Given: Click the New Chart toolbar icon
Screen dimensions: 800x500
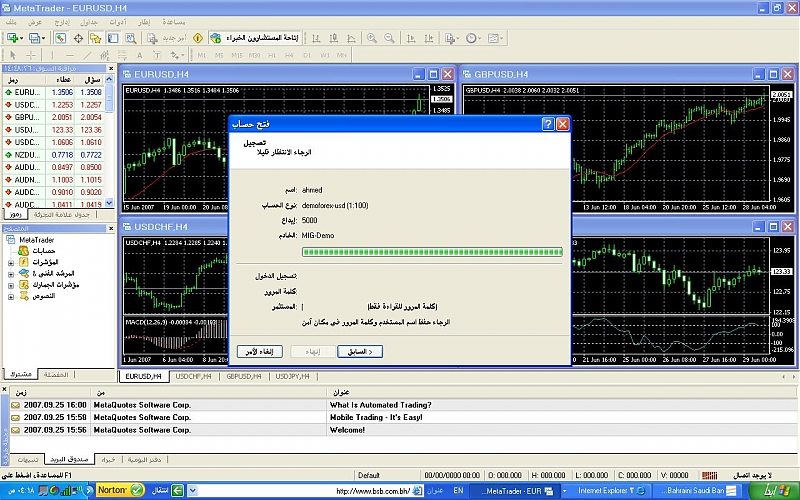Looking at the screenshot, I should [13, 38].
